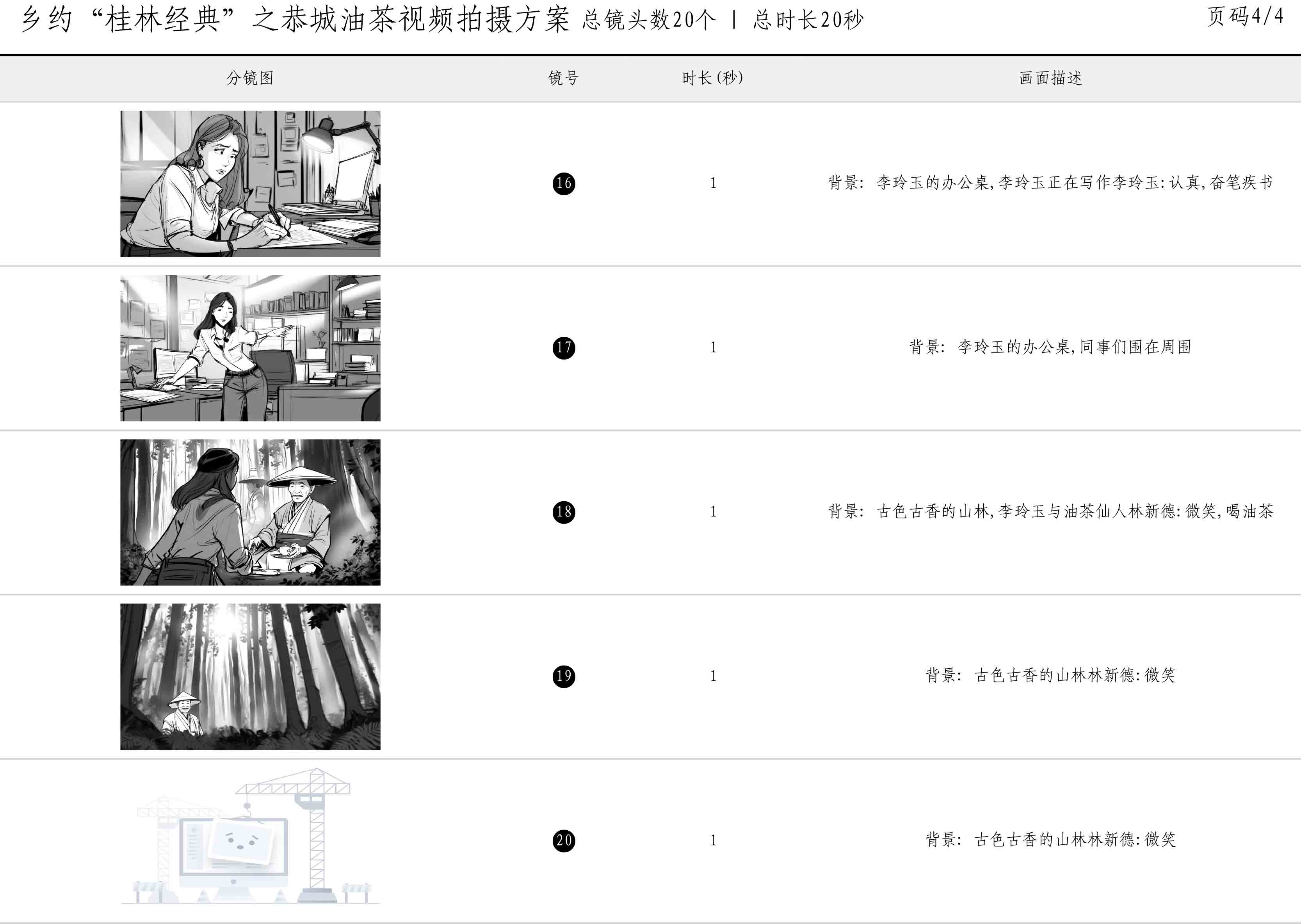Screen dimensions: 1301x924
Task: Click the shot number 18 badge
Action: 564,512
